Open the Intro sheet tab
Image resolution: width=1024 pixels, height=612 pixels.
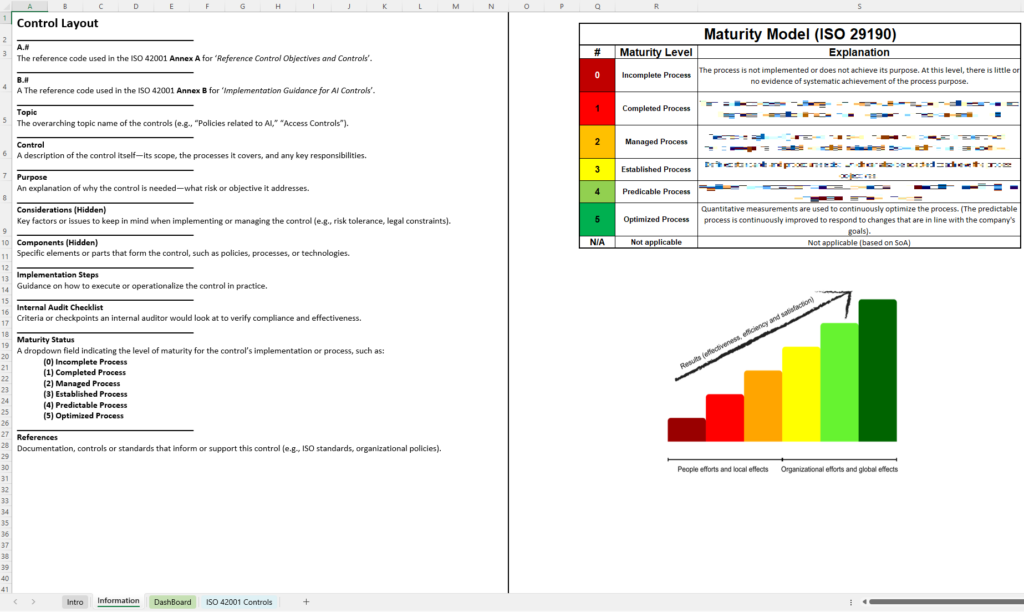click(x=75, y=601)
